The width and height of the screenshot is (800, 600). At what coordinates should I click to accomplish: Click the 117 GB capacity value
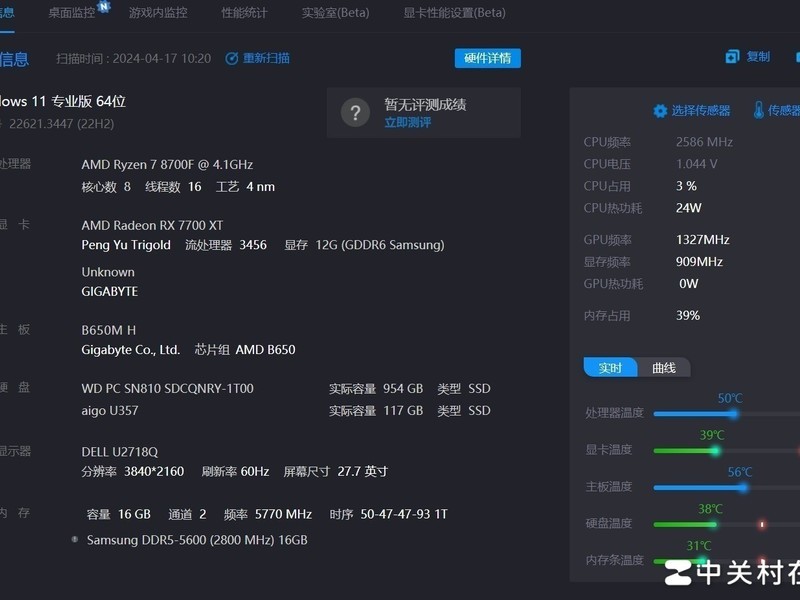click(403, 411)
